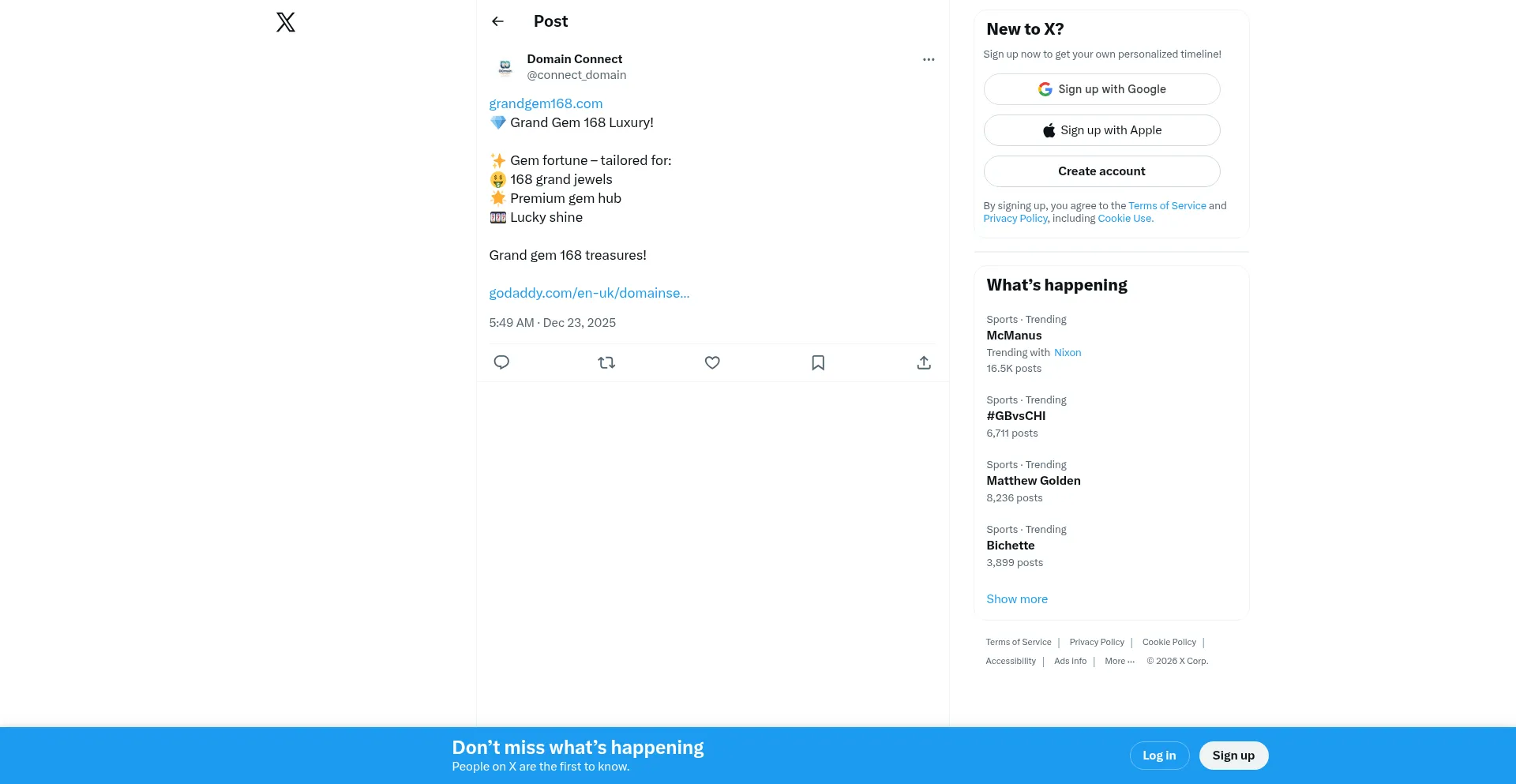
Task: Open the #GBvsCHI trending topic
Action: pyautogui.click(x=1015, y=416)
